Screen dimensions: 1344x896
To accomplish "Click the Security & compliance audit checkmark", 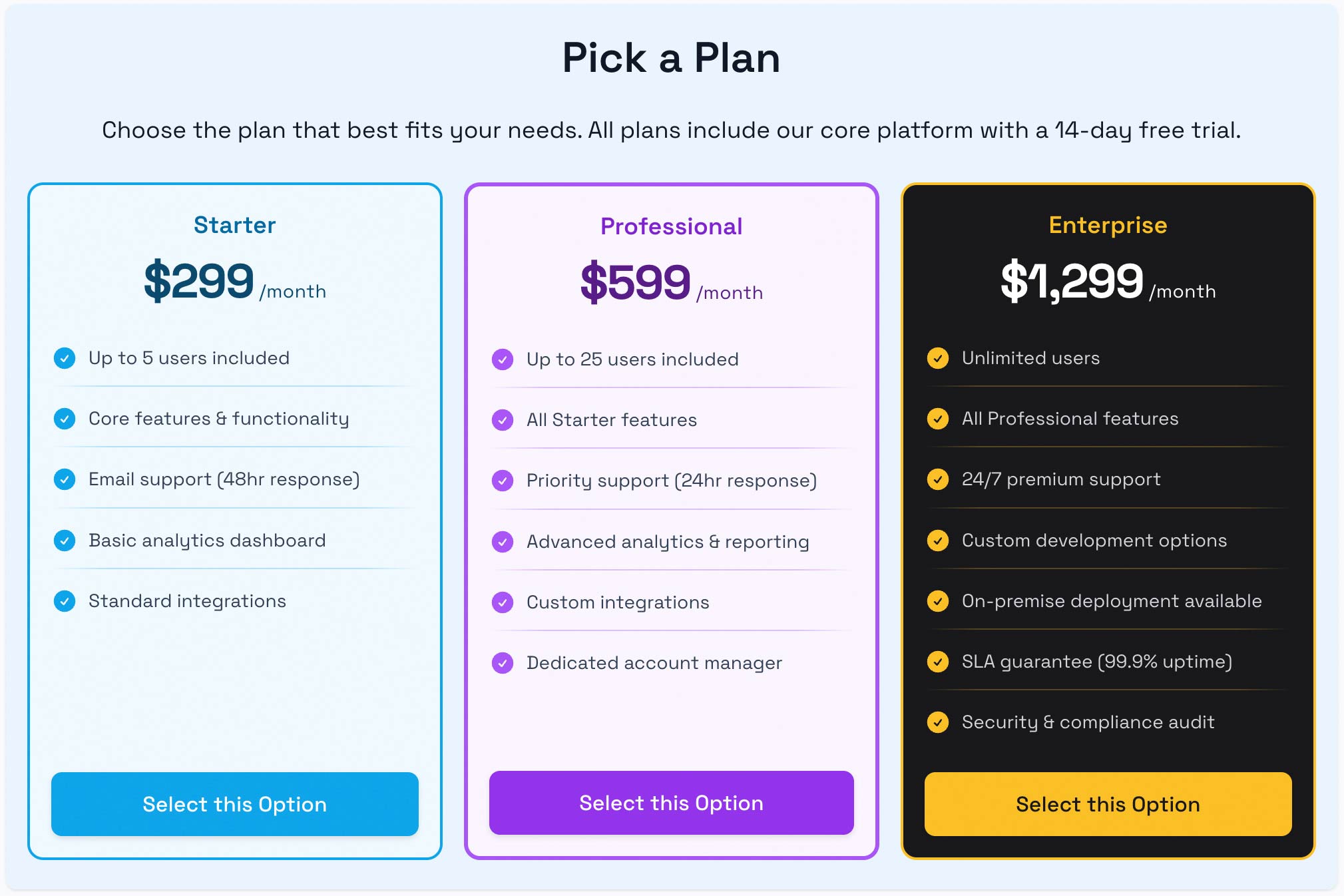I will point(939,722).
